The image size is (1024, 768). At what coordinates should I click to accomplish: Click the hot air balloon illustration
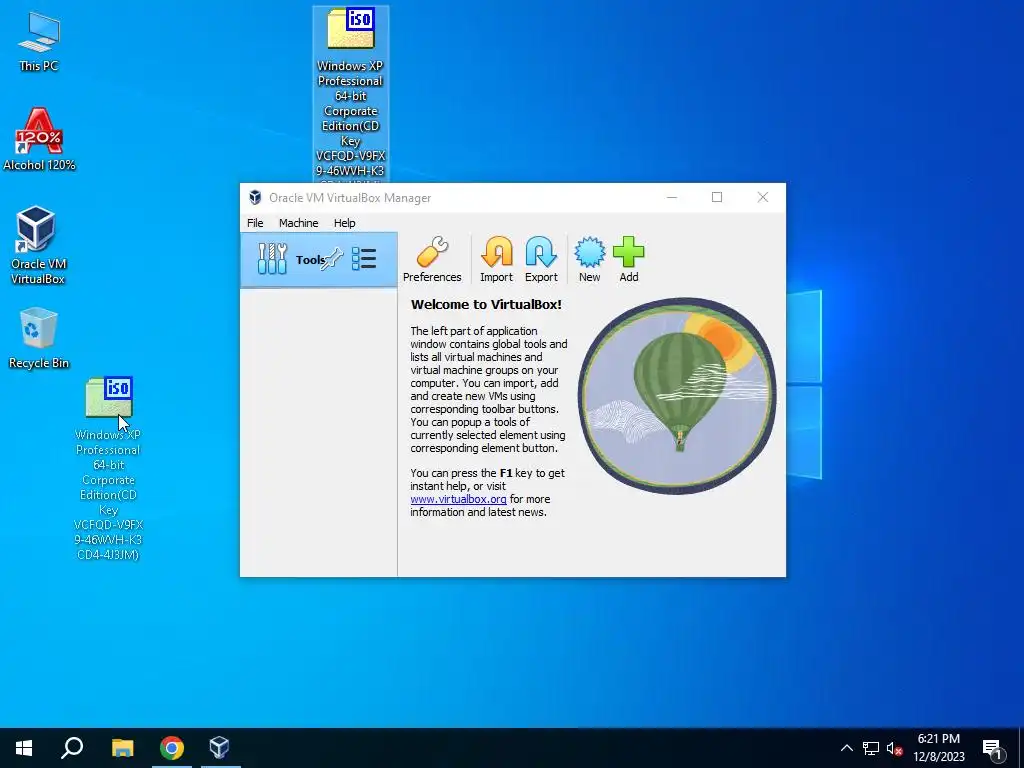pyautogui.click(x=677, y=396)
